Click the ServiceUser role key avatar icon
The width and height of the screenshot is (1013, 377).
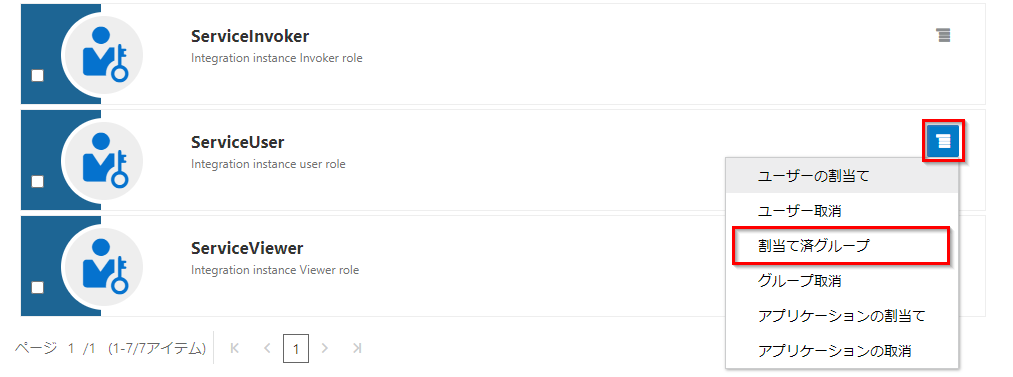[102, 160]
